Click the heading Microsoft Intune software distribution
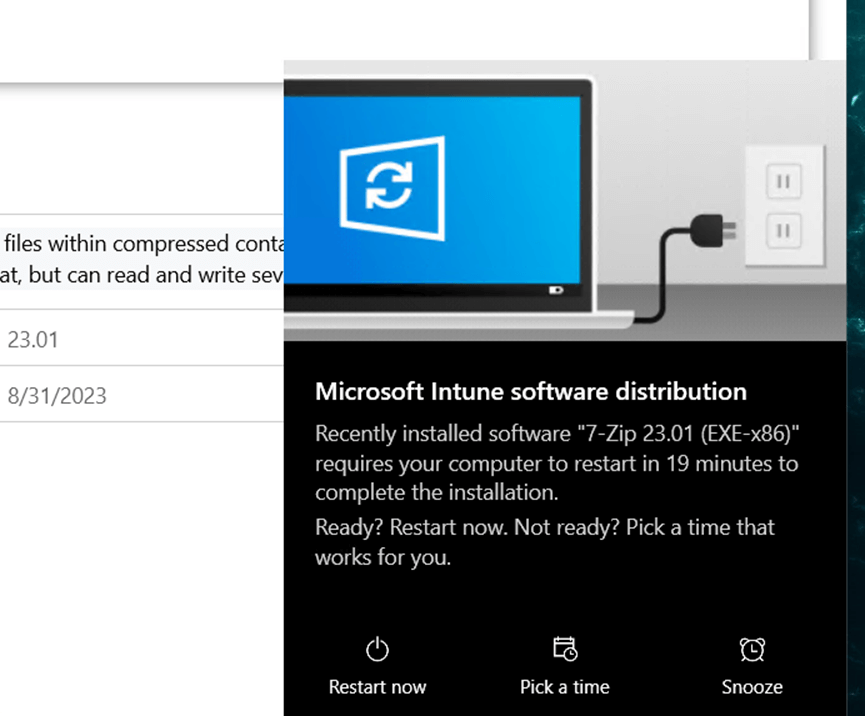The height and width of the screenshot is (716, 865). (531, 391)
